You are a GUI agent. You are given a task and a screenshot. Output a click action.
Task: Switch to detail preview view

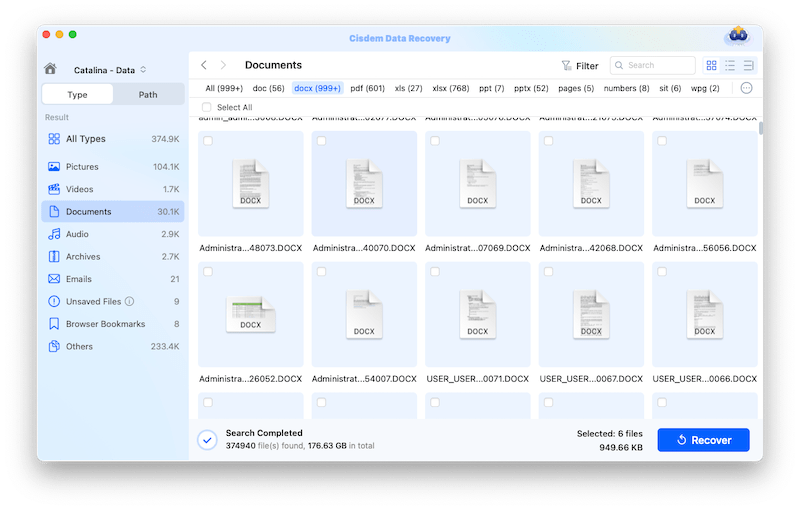pos(748,65)
